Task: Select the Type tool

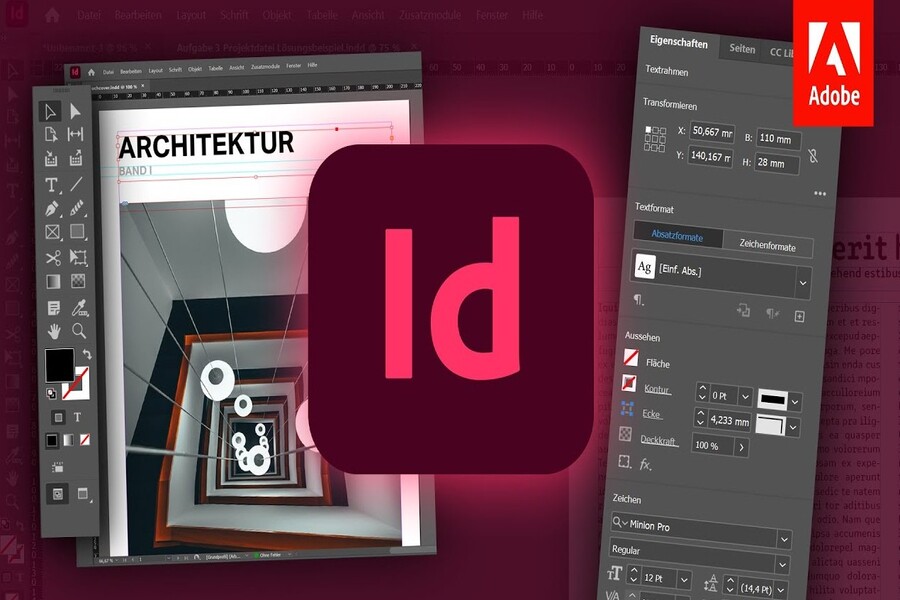Action: coord(51,184)
